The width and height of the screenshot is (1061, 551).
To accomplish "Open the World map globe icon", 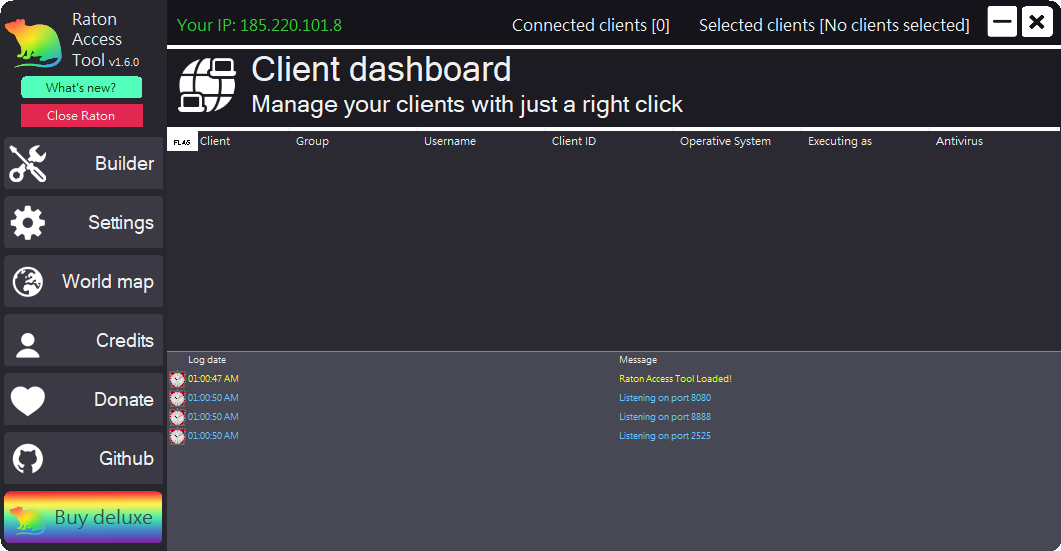I will tap(28, 281).
